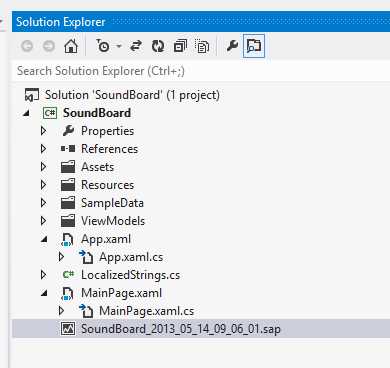
Task: Select the App.xaml file
Action: [106, 239]
